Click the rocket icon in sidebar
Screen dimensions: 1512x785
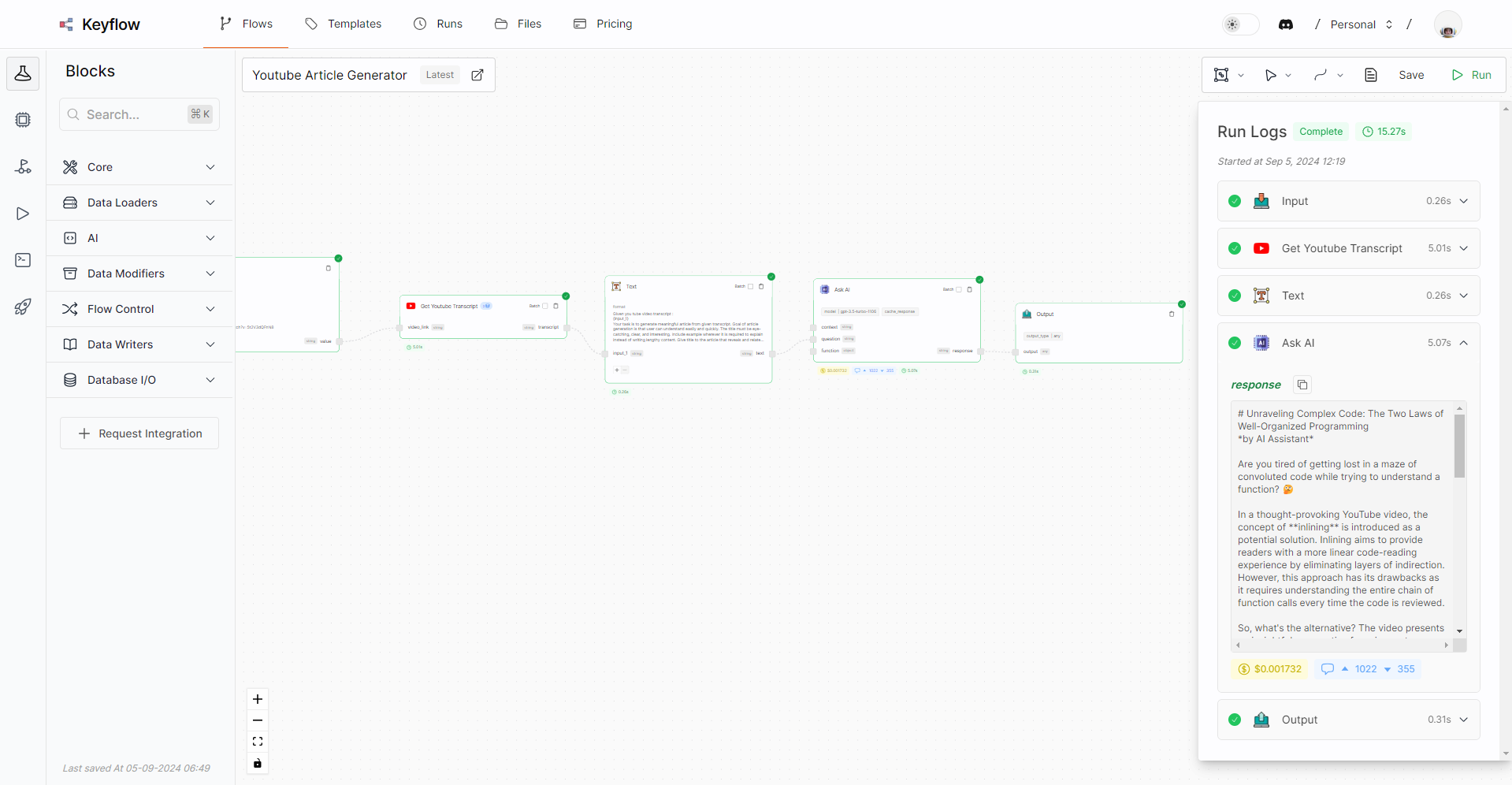click(x=23, y=307)
